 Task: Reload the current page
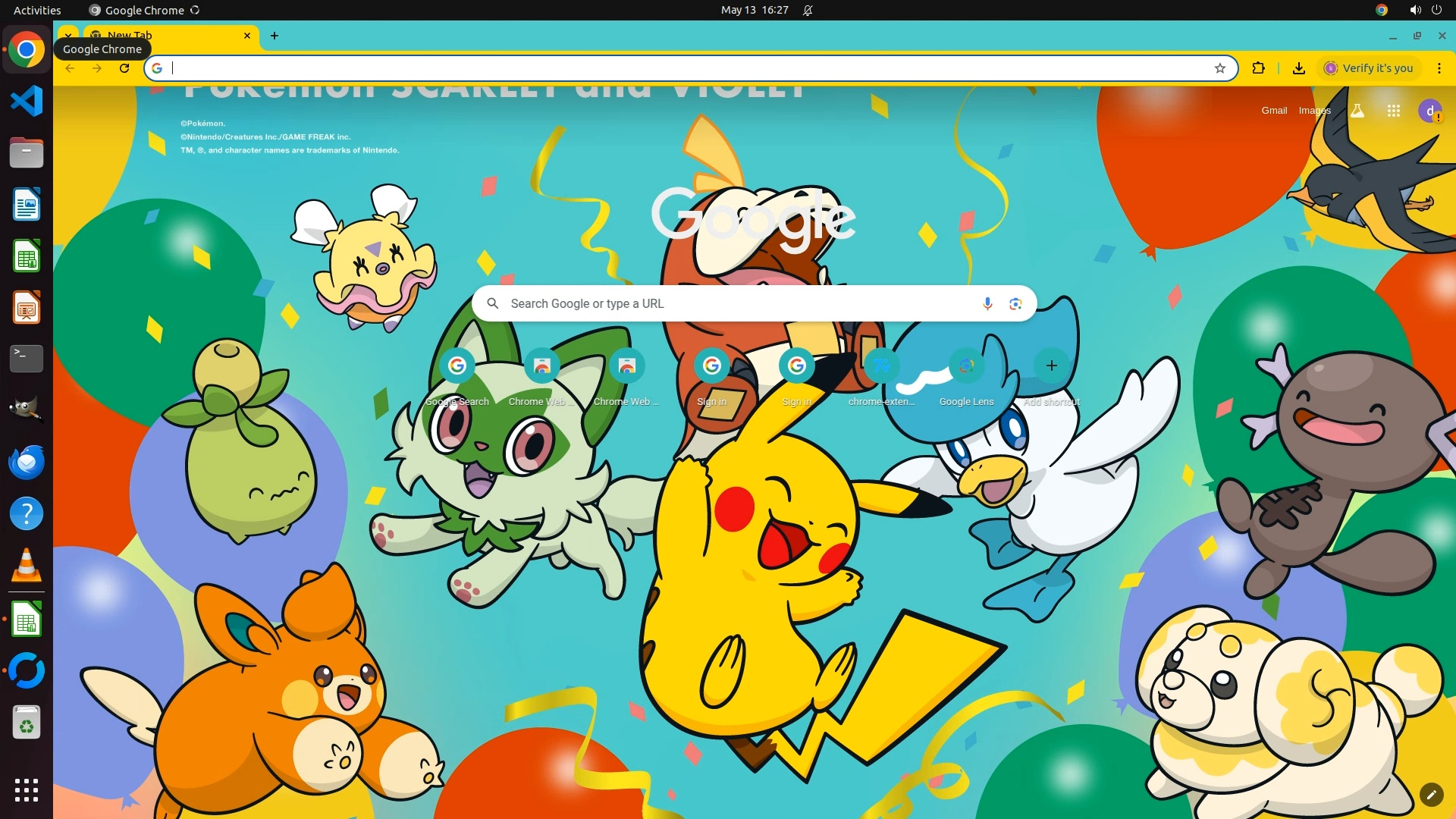124,68
